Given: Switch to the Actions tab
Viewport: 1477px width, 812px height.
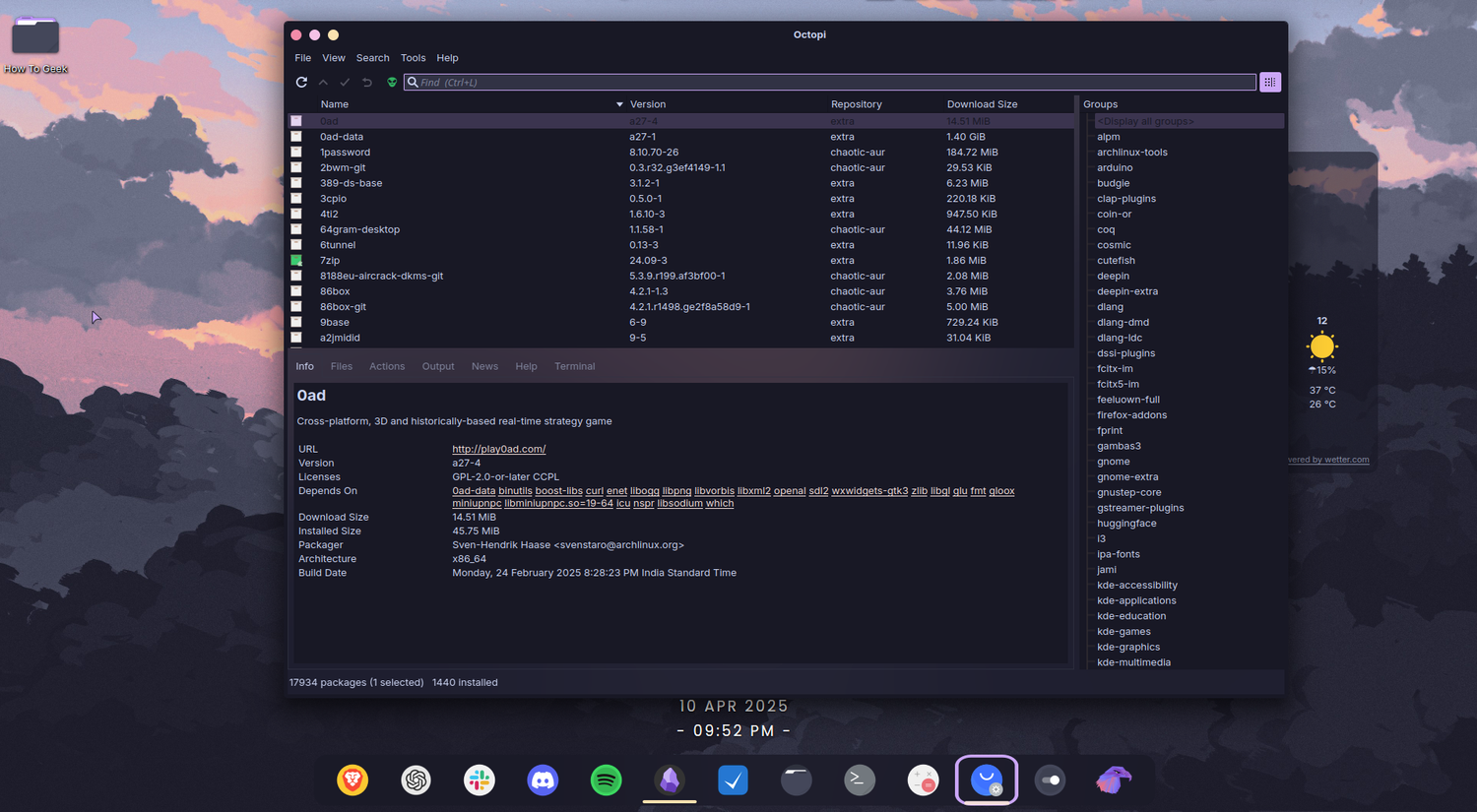Looking at the screenshot, I should (387, 366).
